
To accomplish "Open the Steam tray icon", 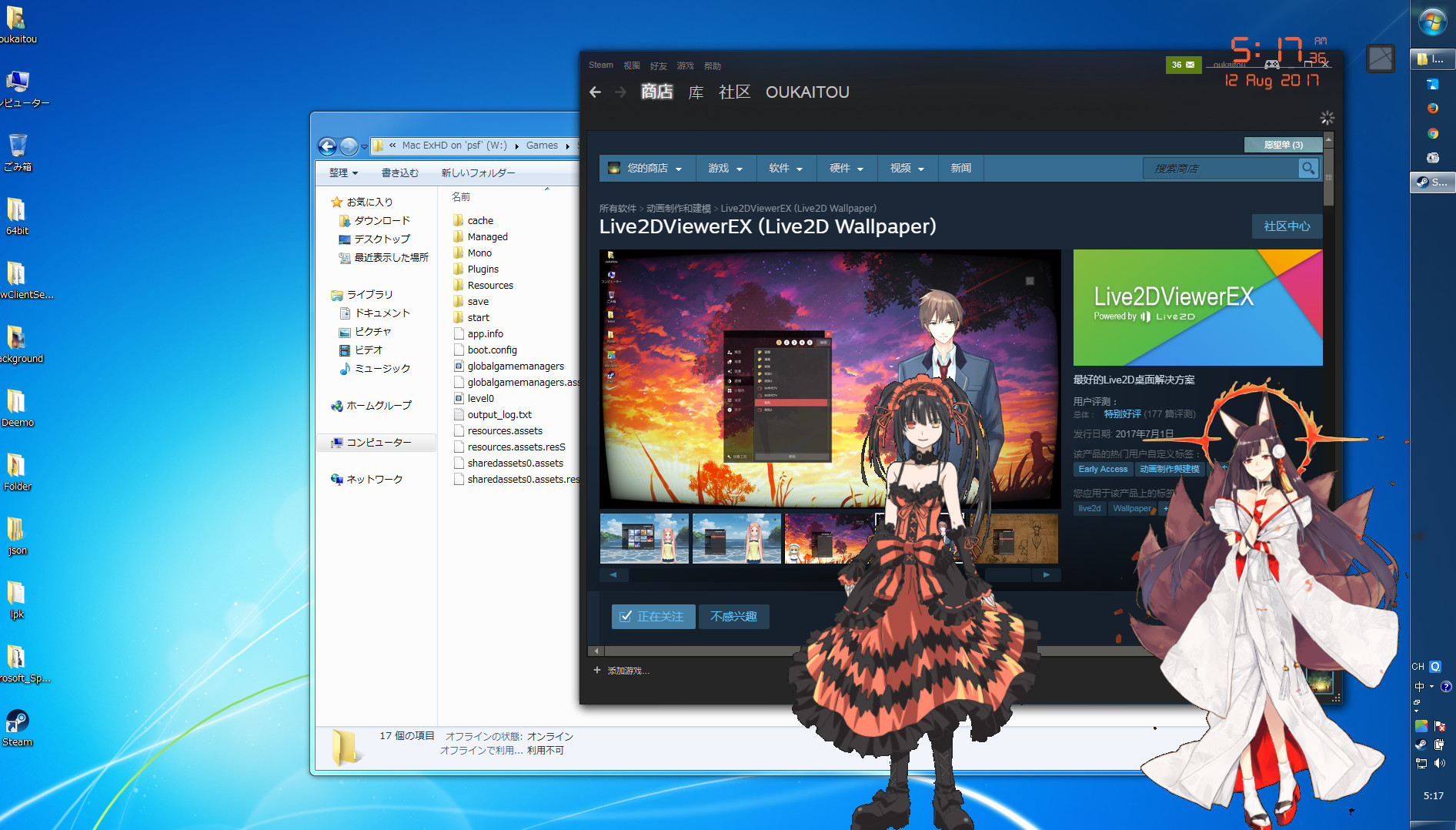I will click(1421, 744).
